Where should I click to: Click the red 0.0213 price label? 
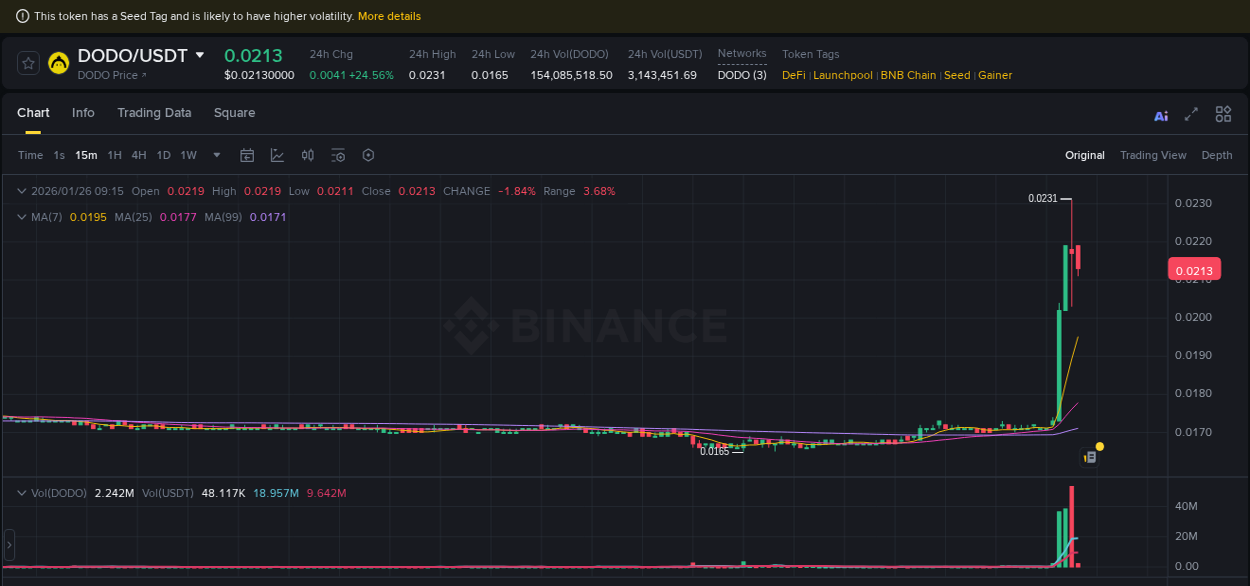click(x=1194, y=269)
